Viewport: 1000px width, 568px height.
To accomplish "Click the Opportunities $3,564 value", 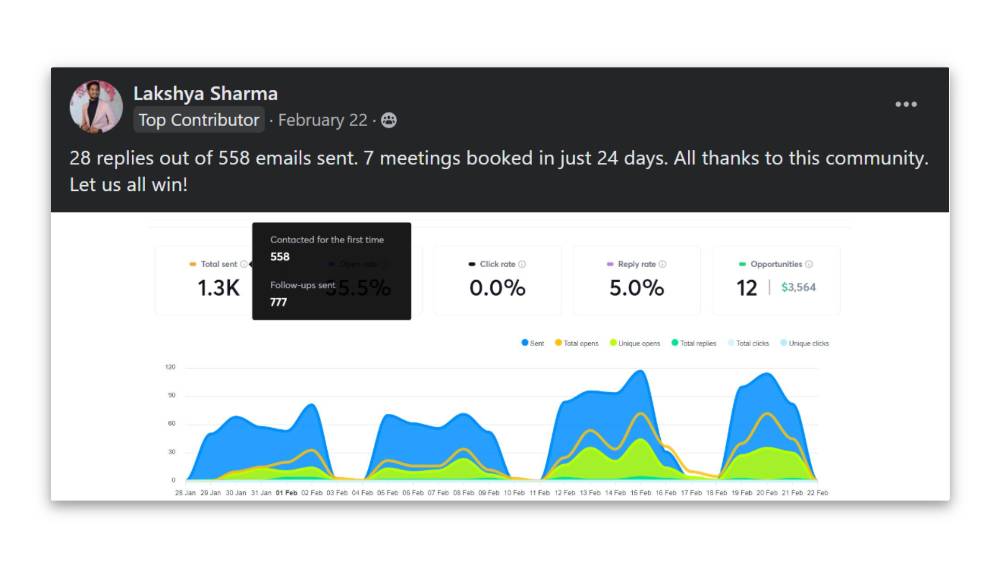I will coord(798,288).
